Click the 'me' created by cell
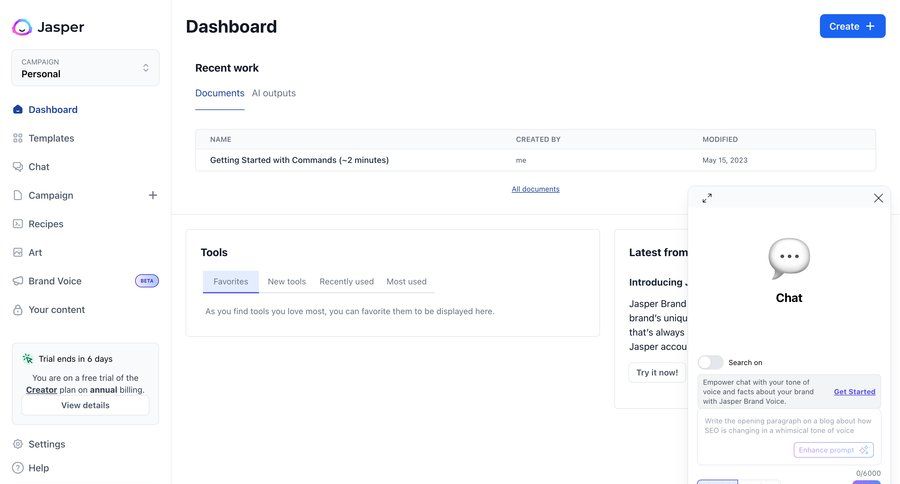 click(x=521, y=160)
